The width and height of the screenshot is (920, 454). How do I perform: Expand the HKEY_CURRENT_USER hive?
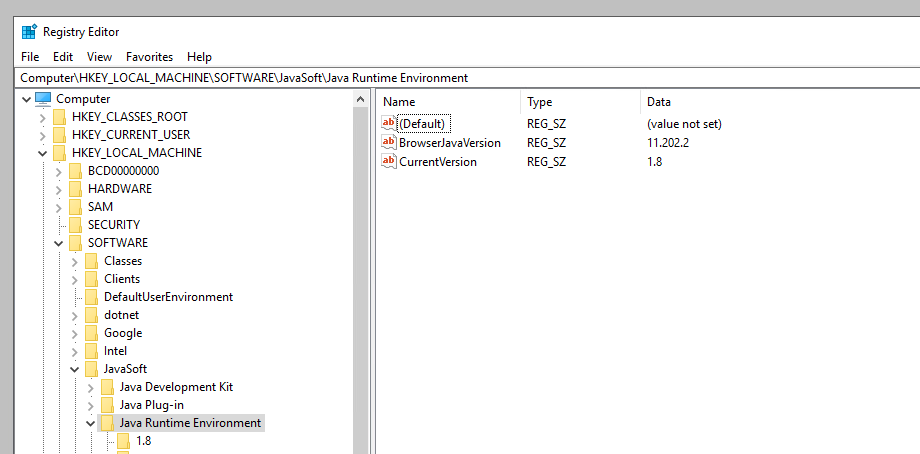pos(42,135)
